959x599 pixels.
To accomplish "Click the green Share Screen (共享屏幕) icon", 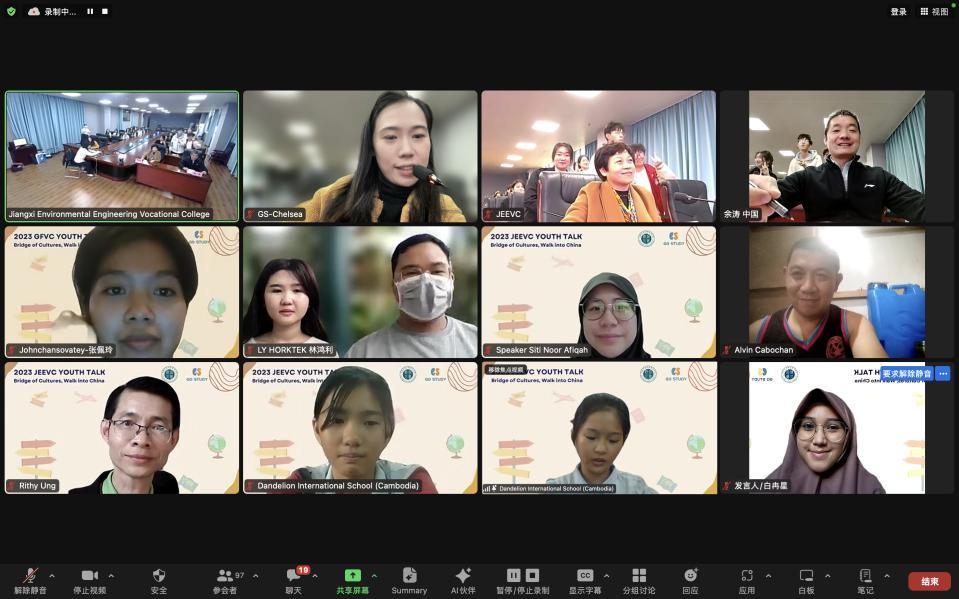I will point(352,576).
